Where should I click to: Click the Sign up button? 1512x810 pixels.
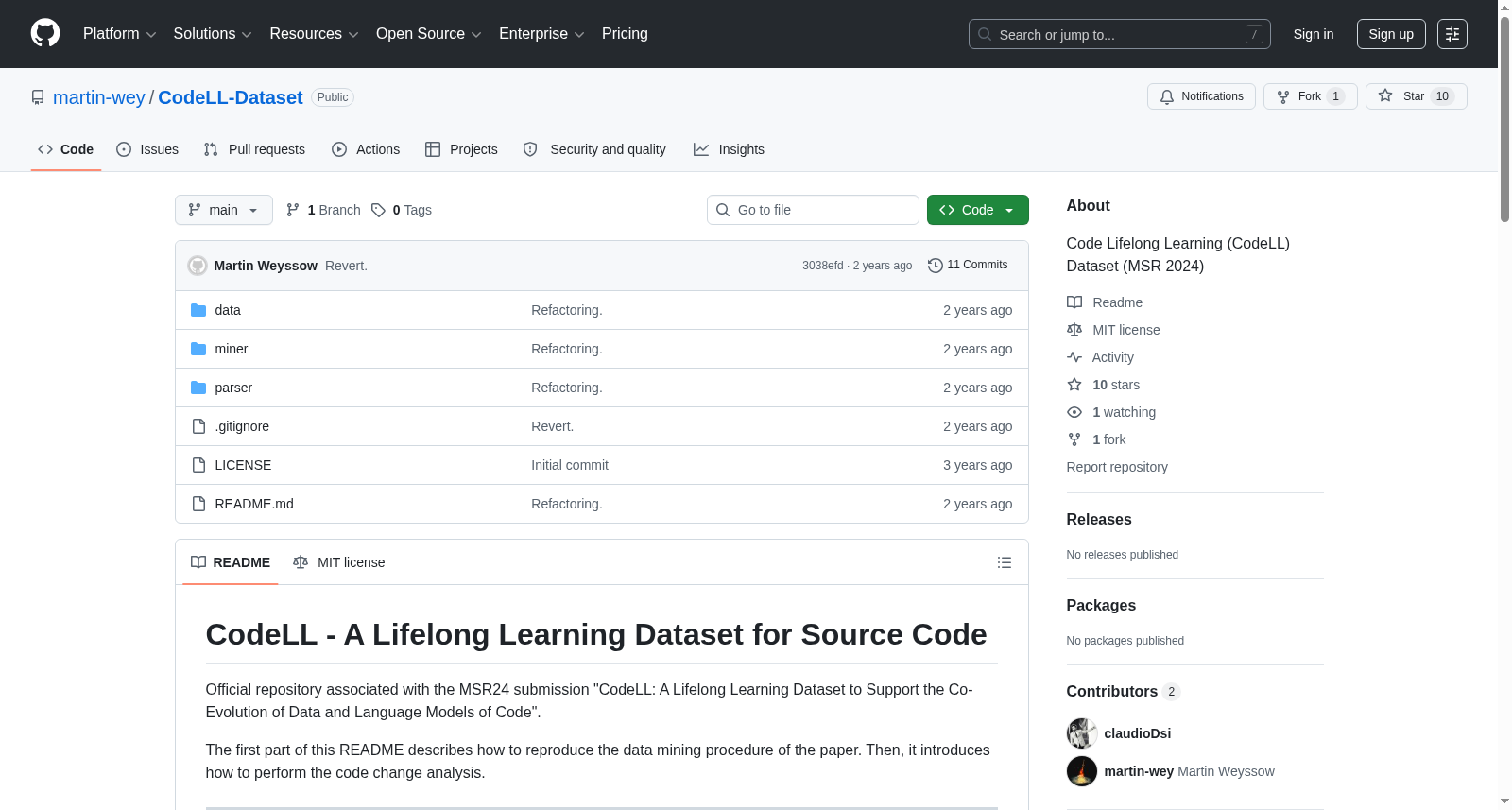tap(1391, 34)
